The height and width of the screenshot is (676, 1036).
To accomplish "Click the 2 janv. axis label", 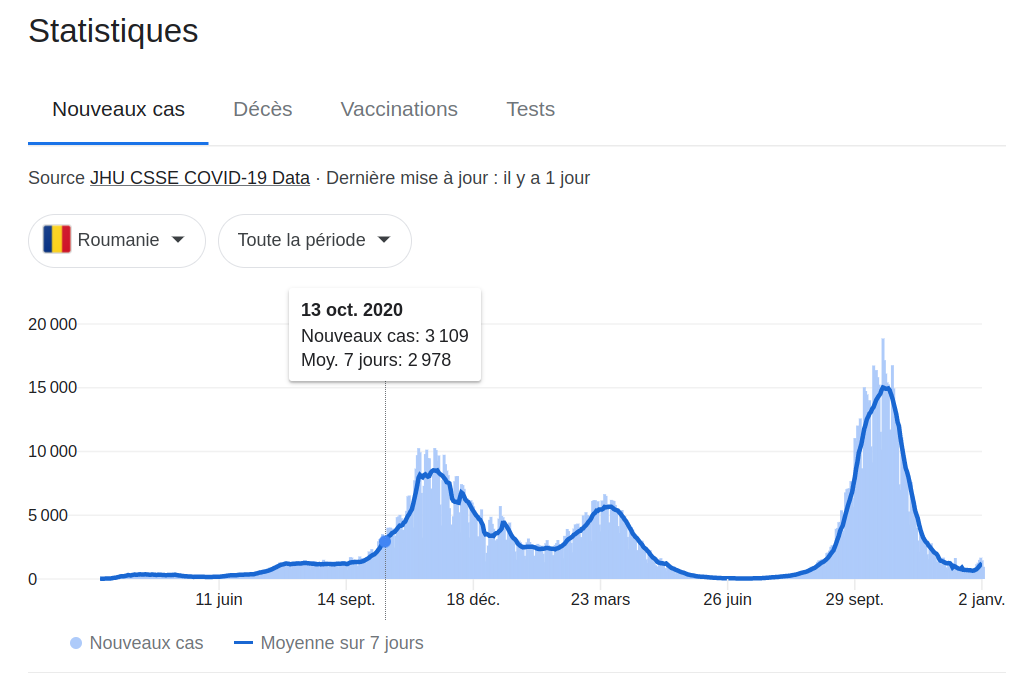I will [x=982, y=599].
